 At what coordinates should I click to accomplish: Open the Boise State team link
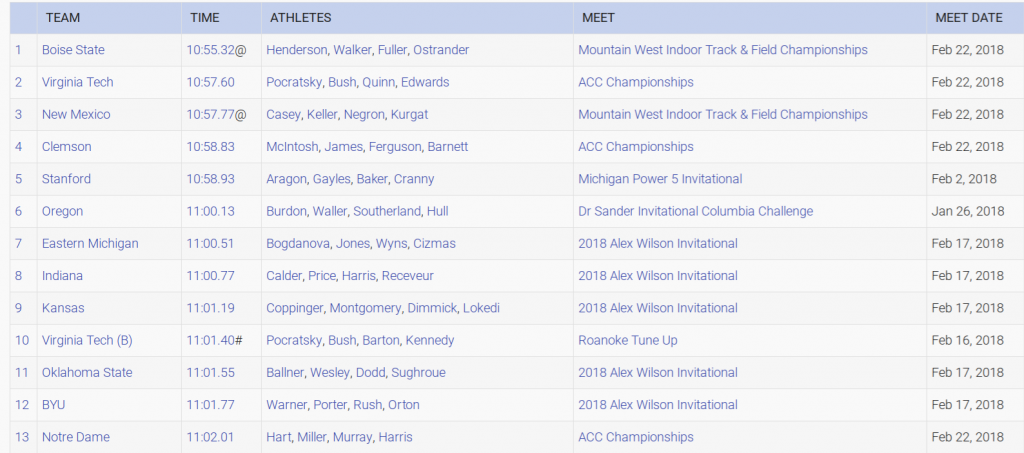point(73,50)
